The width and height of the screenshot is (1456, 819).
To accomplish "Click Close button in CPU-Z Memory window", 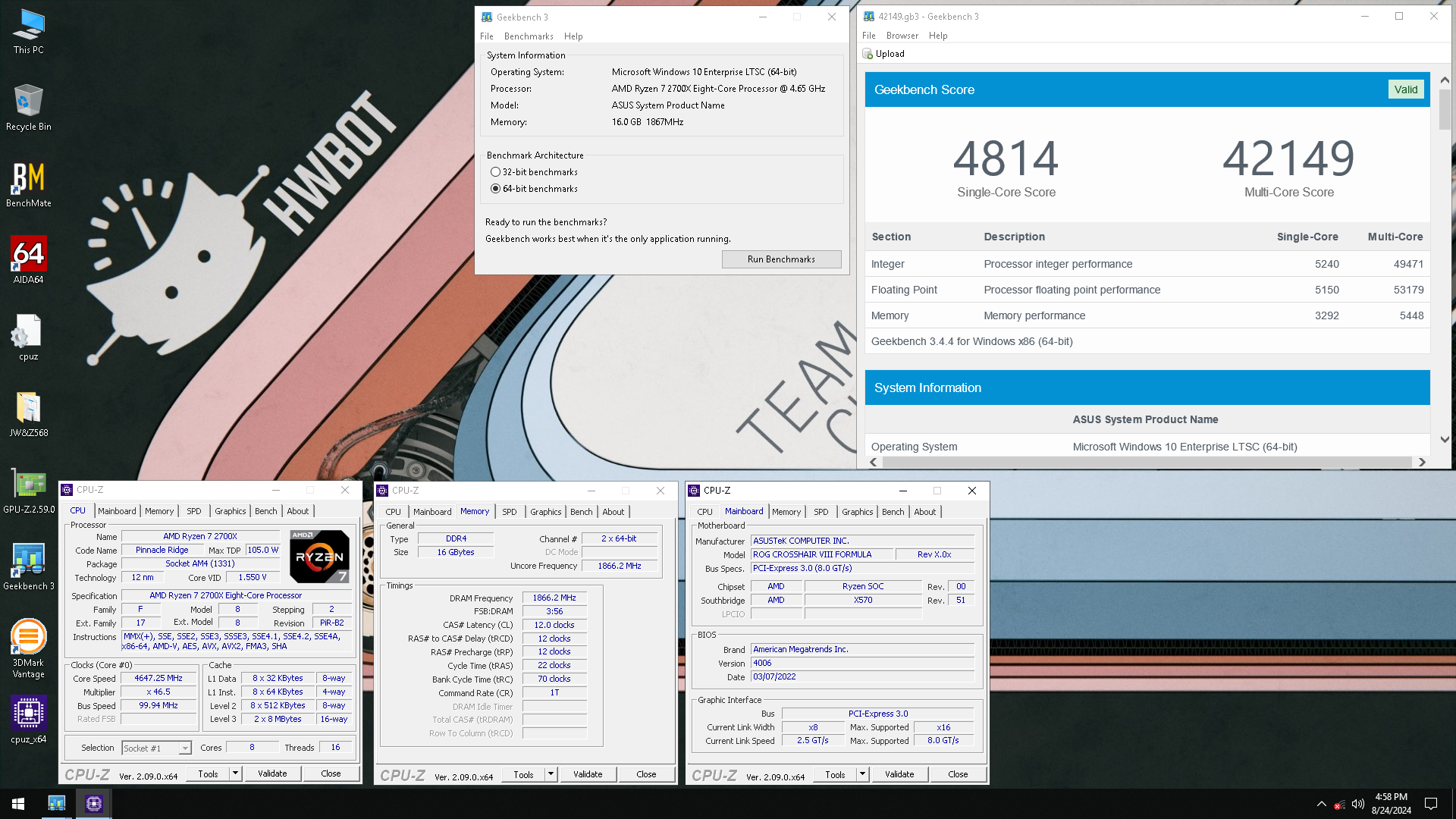I will [646, 774].
